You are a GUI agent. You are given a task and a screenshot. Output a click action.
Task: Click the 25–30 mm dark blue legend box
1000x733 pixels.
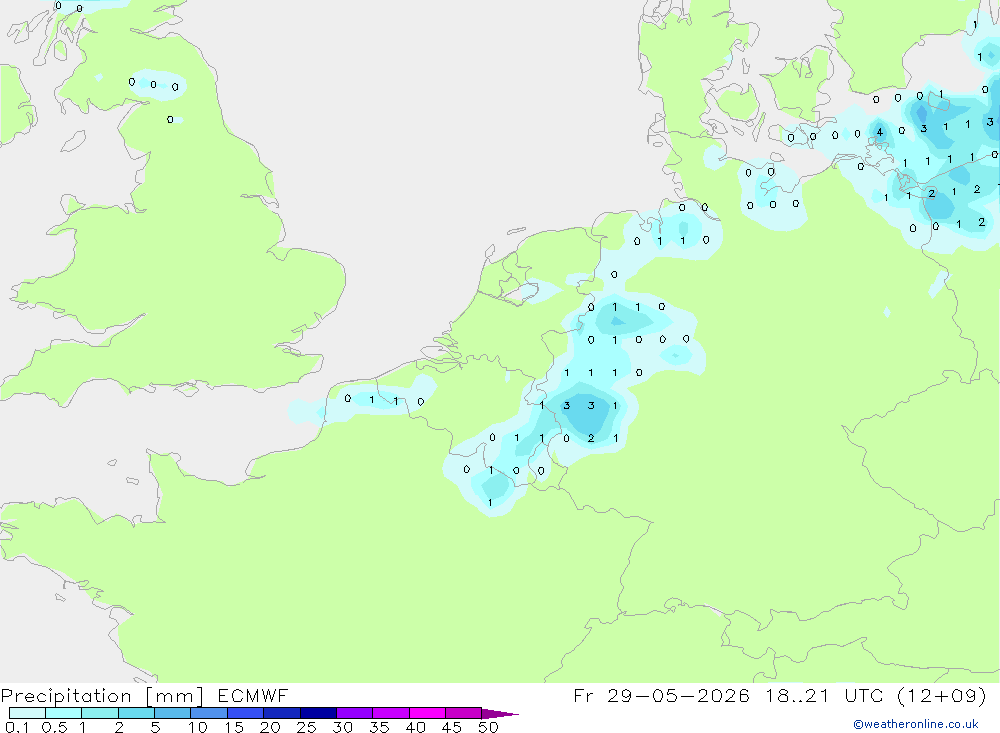tap(318, 713)
